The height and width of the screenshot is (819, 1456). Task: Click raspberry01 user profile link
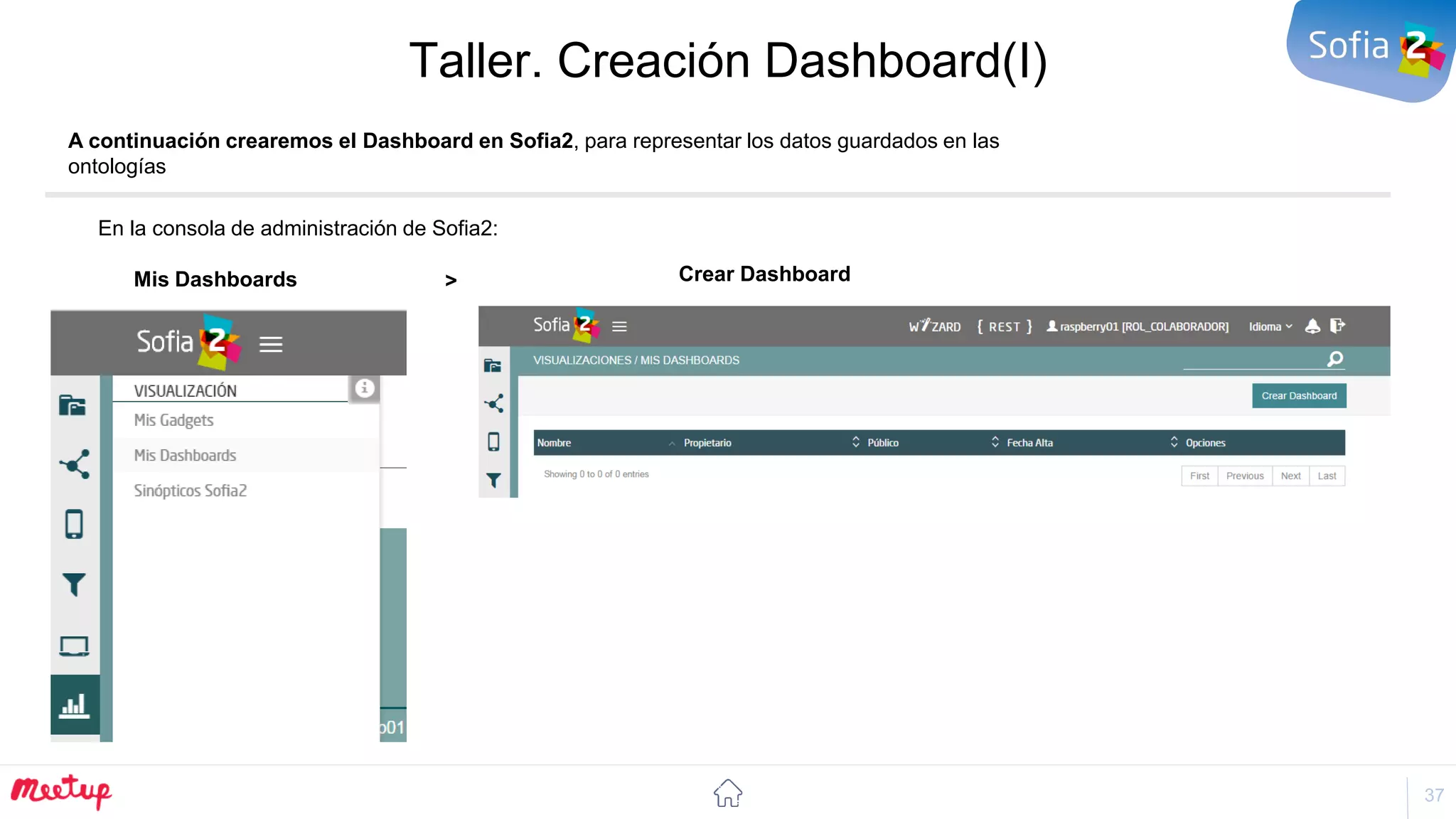coord(1137,326)
